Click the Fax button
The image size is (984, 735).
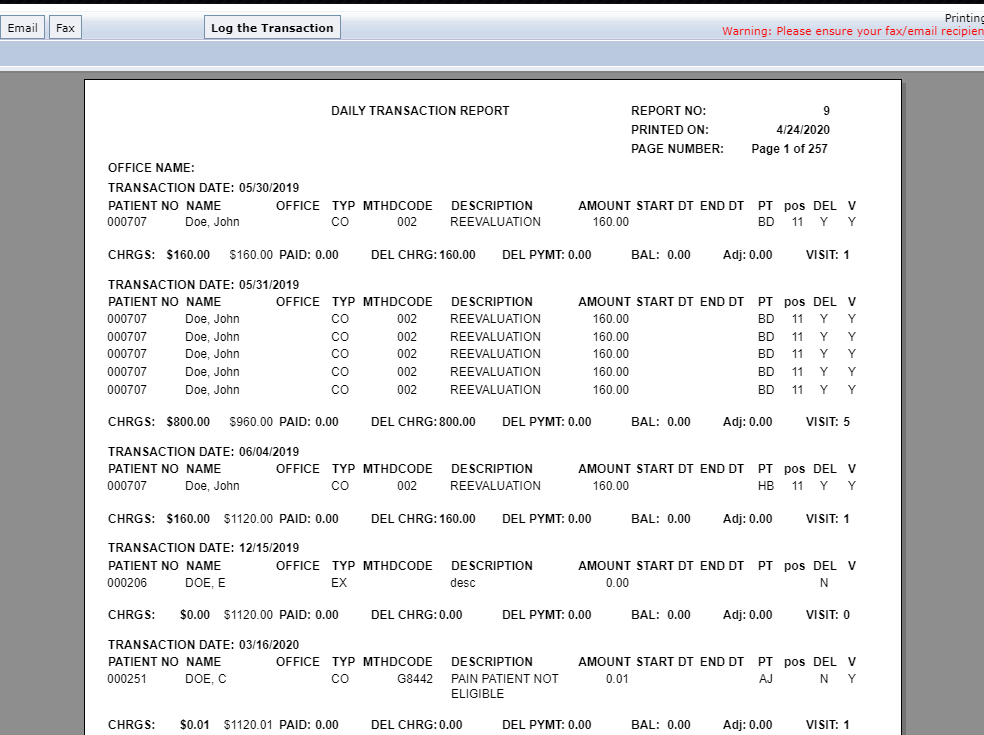pyautogui.click(x=65, y=28)
